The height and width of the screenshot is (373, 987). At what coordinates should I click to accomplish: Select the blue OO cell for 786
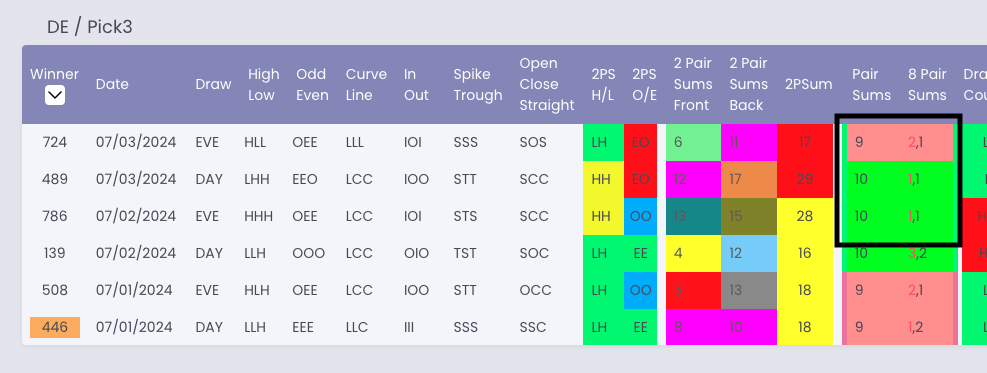point(641,216)
